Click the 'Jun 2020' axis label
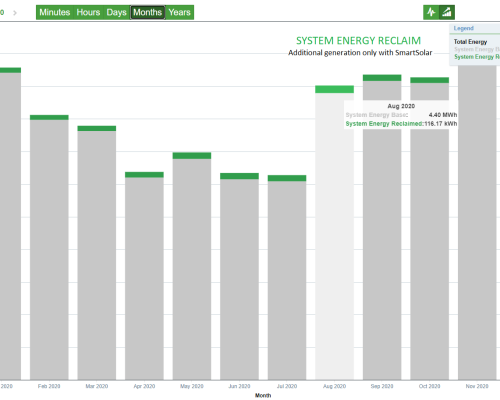 tap(239, 386)
